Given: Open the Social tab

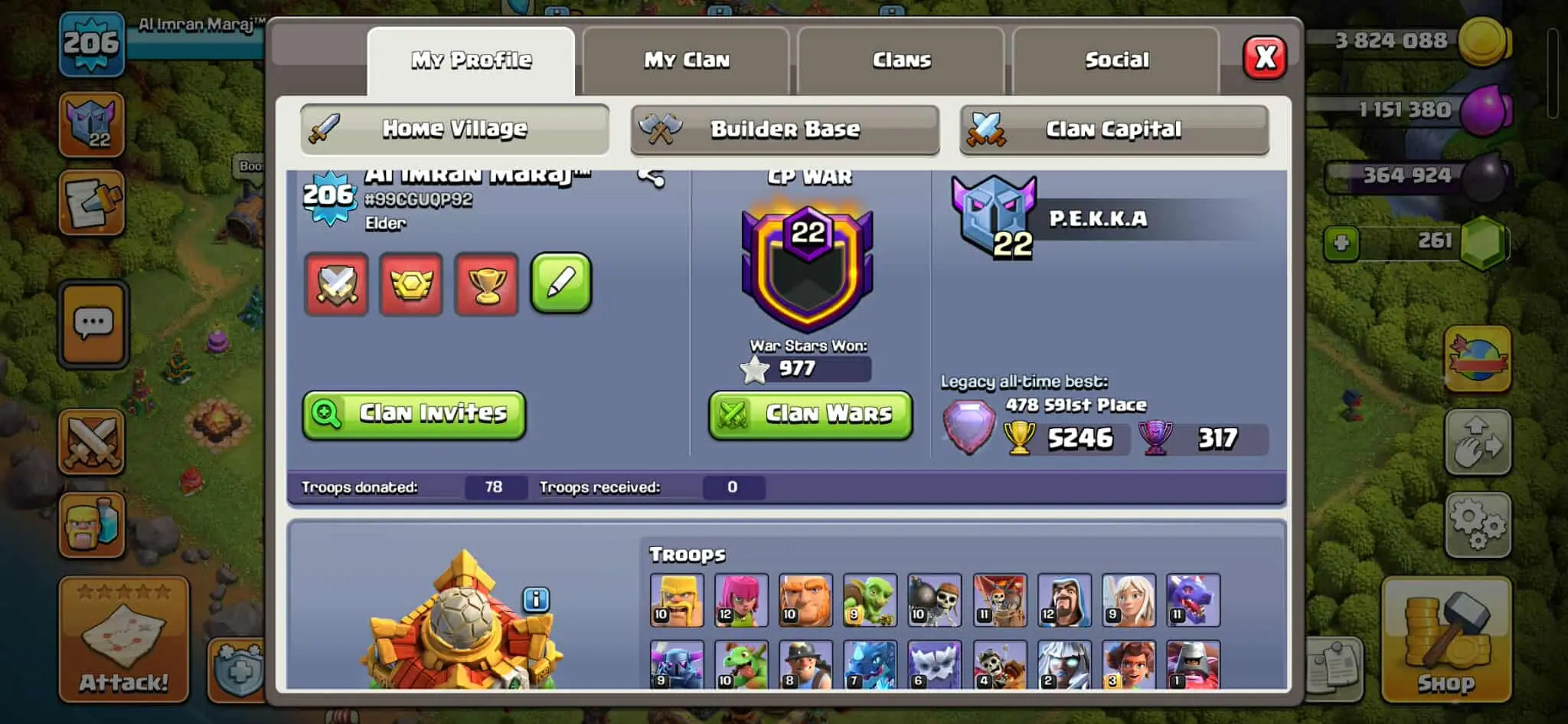Looking at the screenshot, I should point(1116,61).
